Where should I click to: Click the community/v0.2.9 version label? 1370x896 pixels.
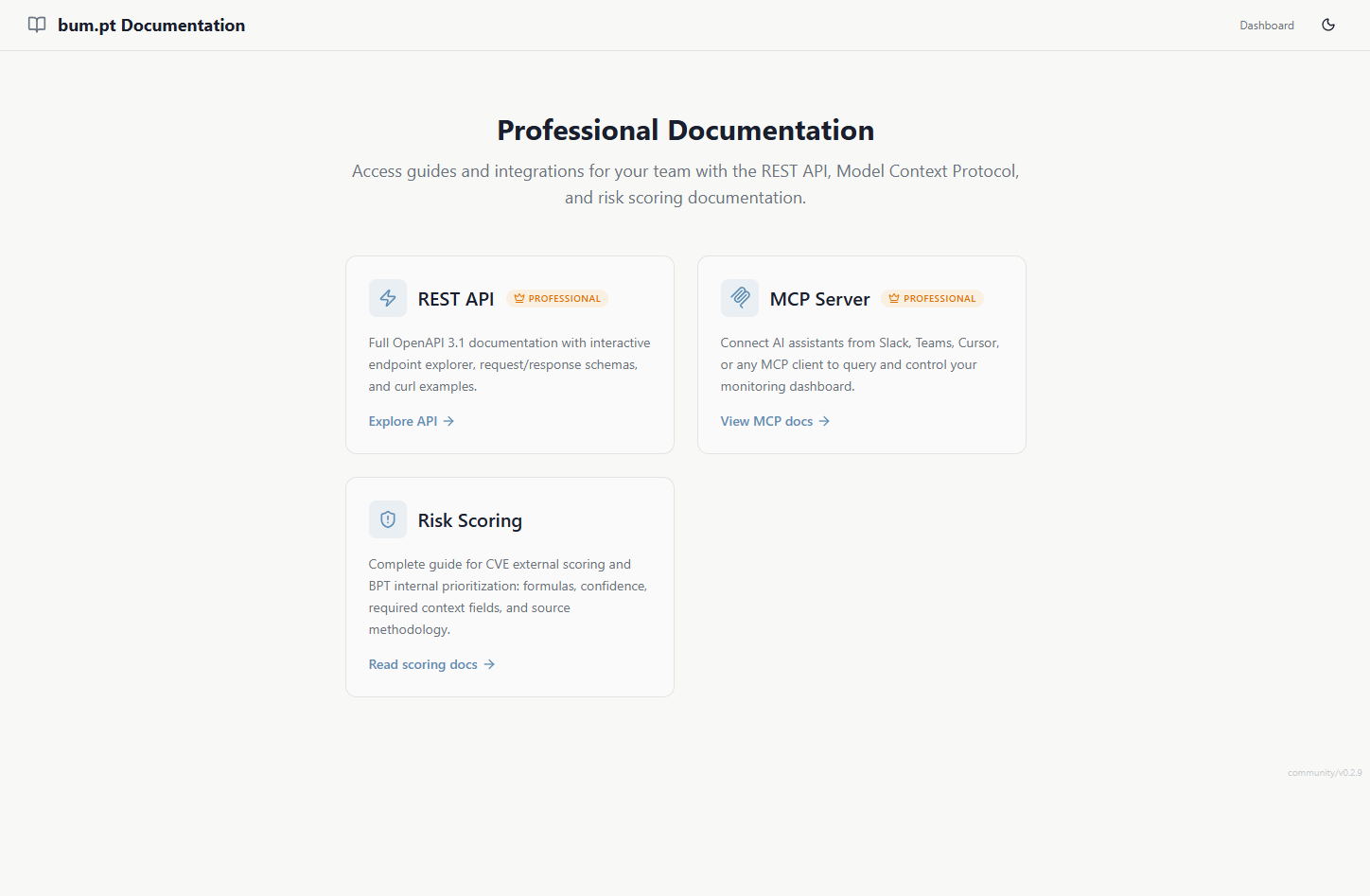tap(1325, 773)
